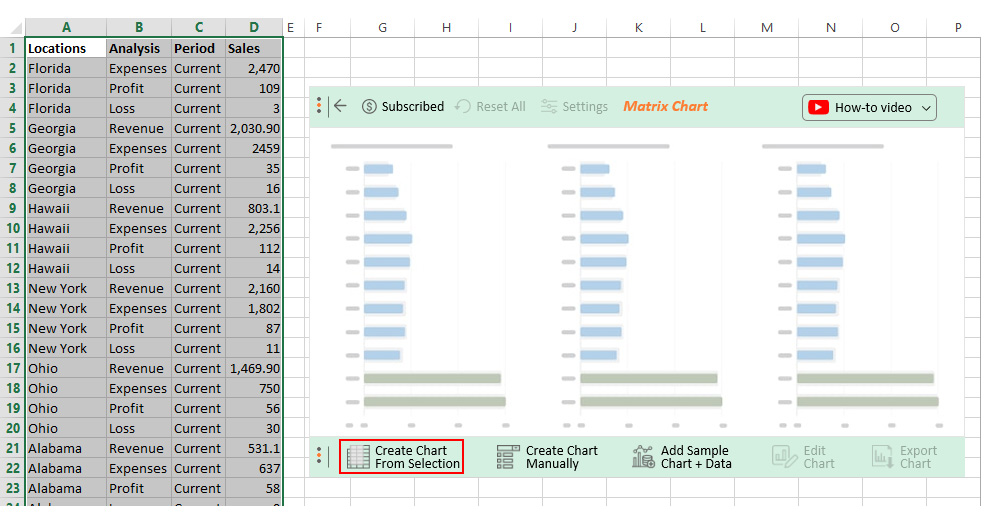Click the Subscribed dollar icon
The height and width of the screenshot is (524, 986).
coord(369,106)
